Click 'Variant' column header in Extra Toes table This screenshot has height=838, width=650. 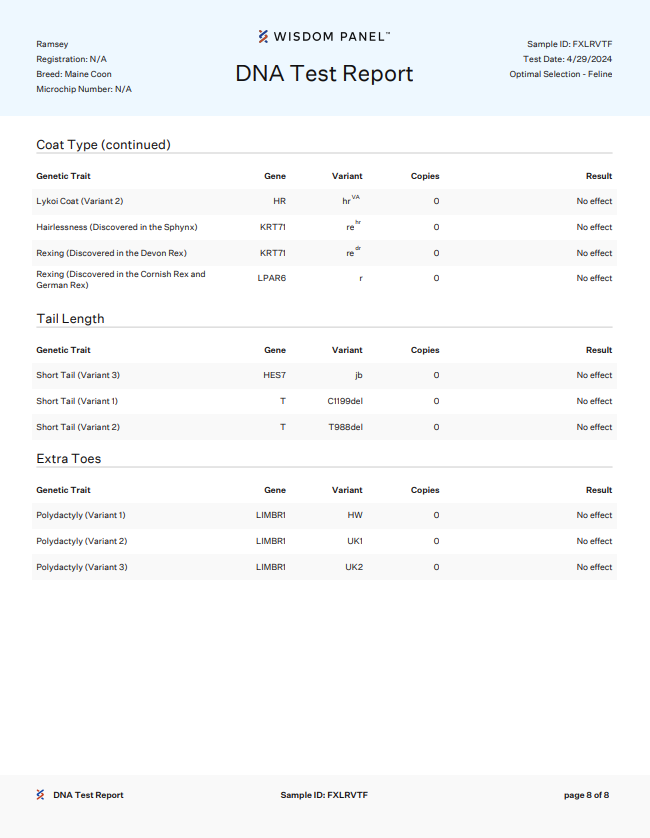347,490
